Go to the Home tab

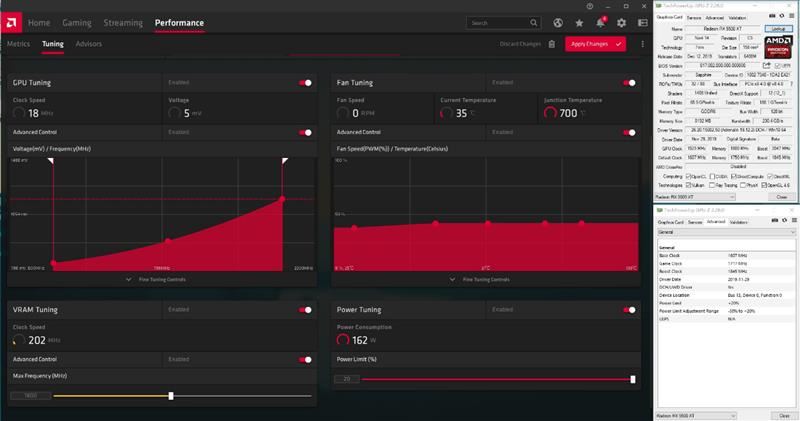[x=39, y=23]
